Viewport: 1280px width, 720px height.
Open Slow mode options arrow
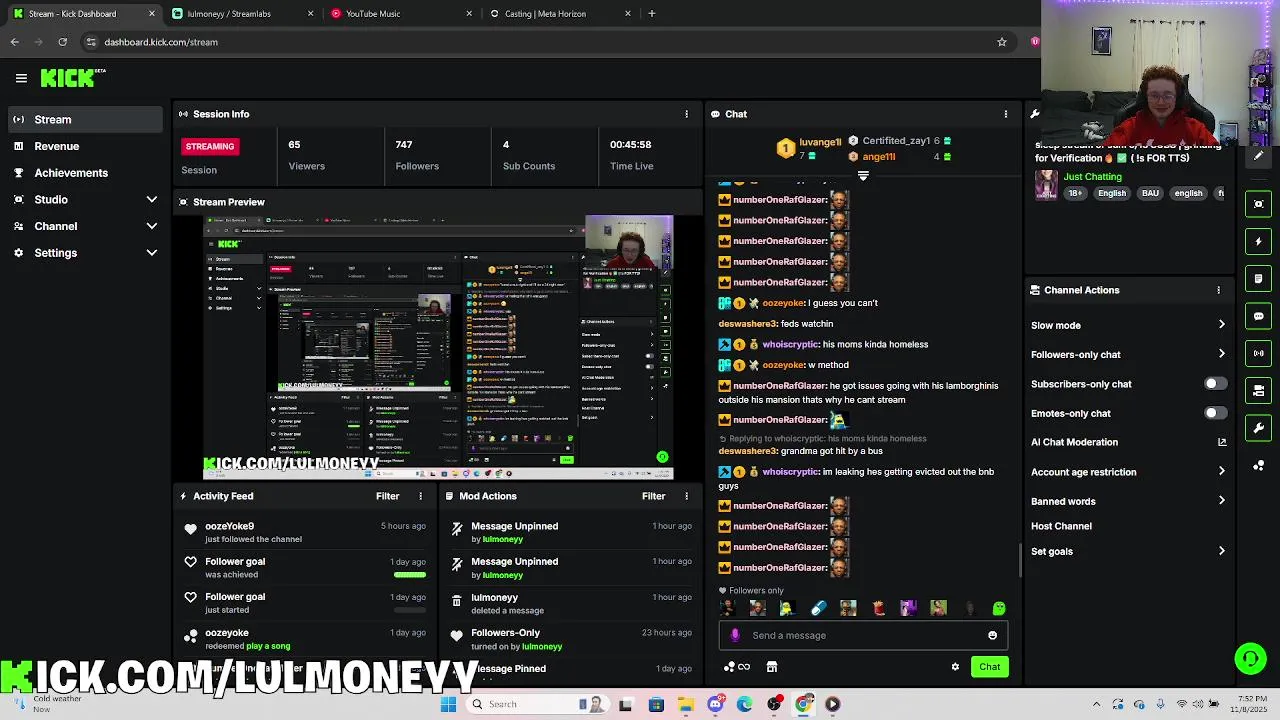click(x=1221, y=325)
